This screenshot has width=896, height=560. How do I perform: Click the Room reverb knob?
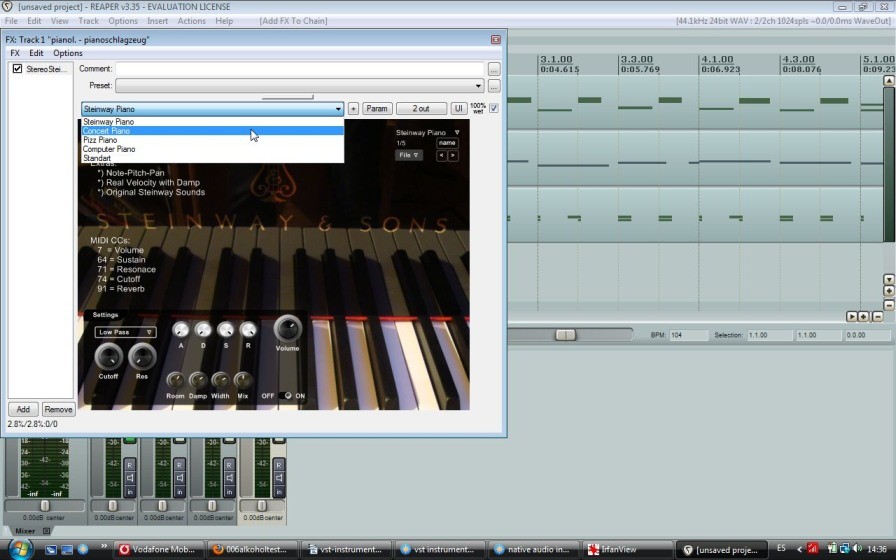click(175, 380)
